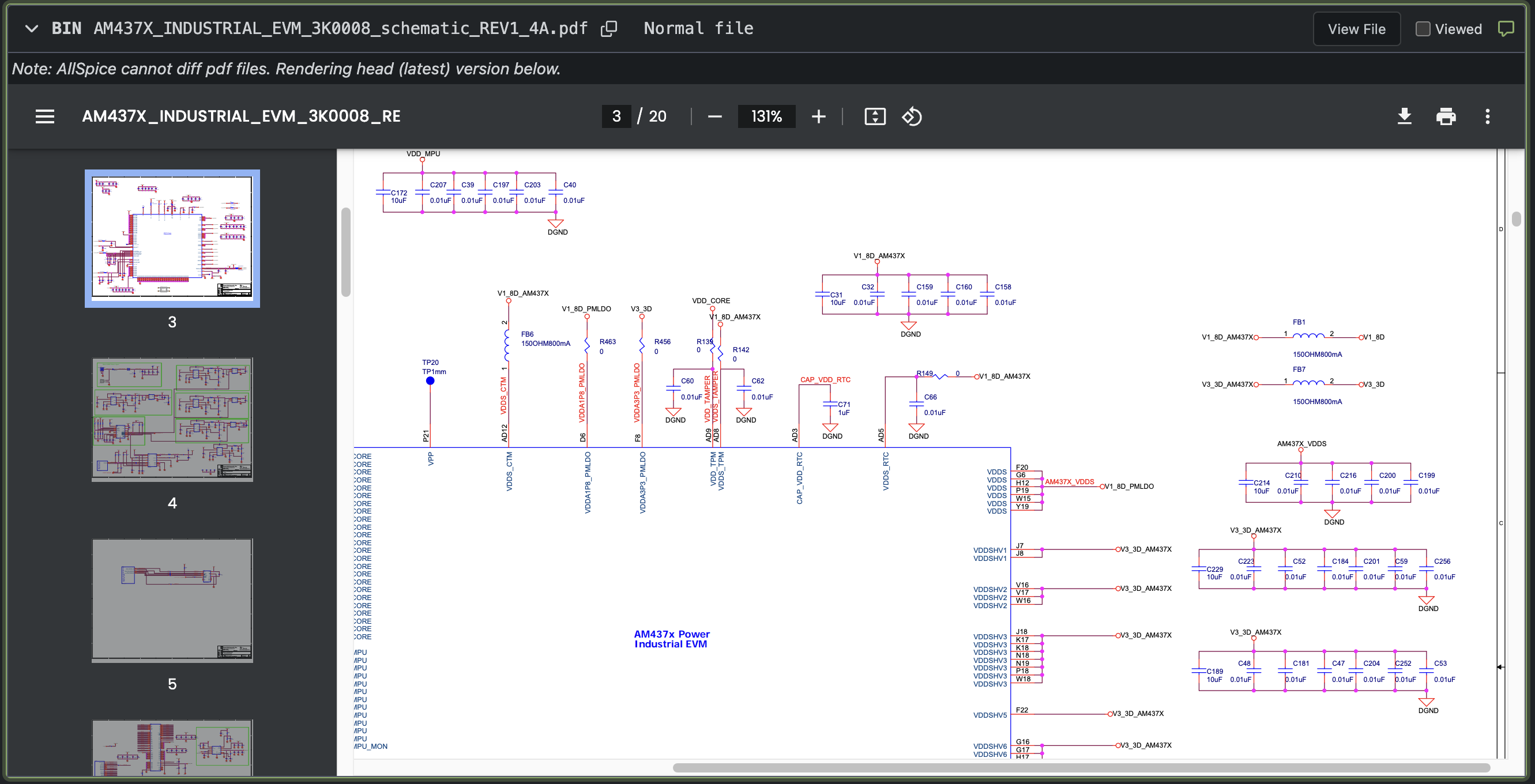
Task: Click the thumbnail panel vertical scrollbar
Action: pos(345,252)
